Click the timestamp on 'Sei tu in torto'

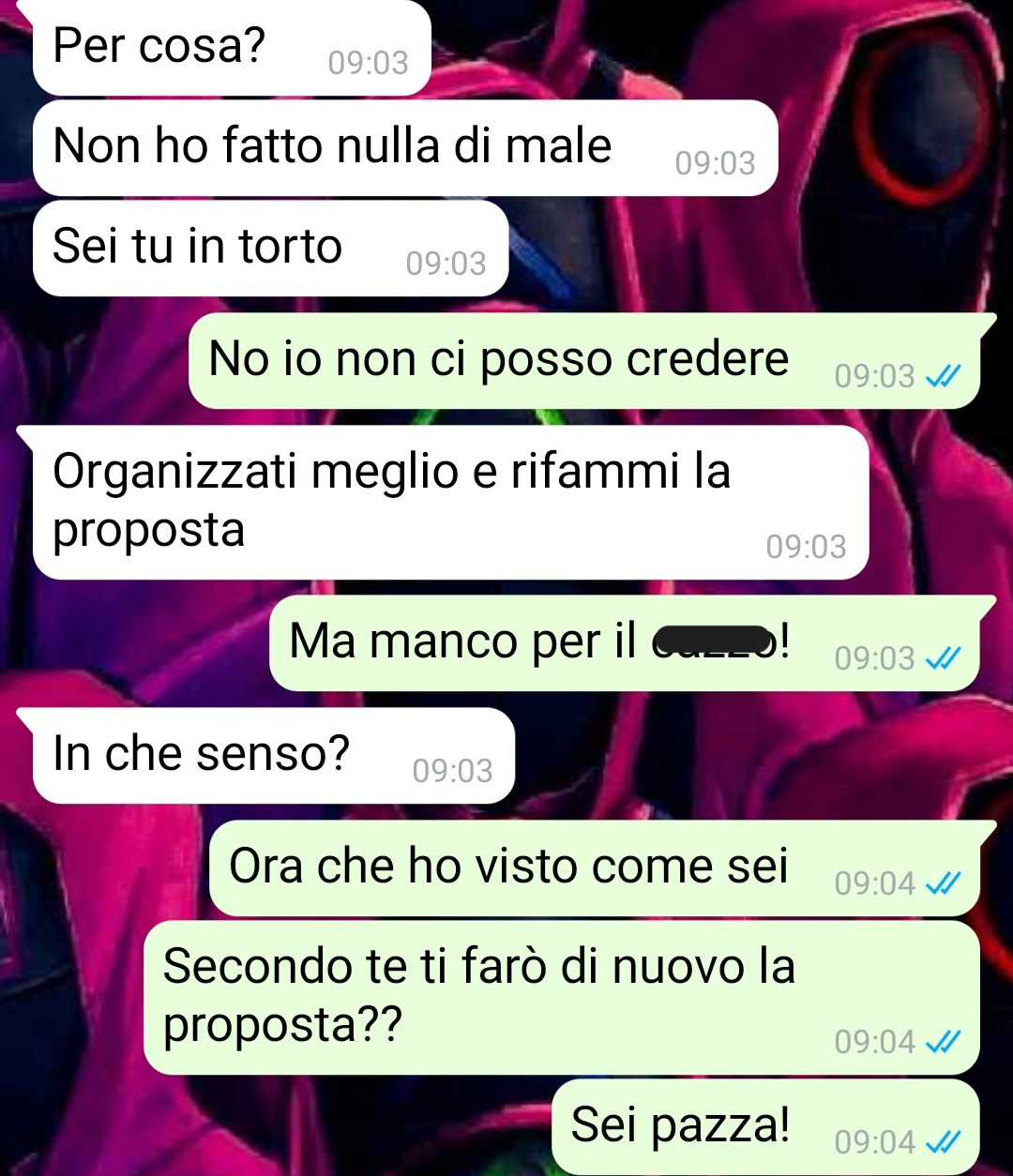pos(446,264)
